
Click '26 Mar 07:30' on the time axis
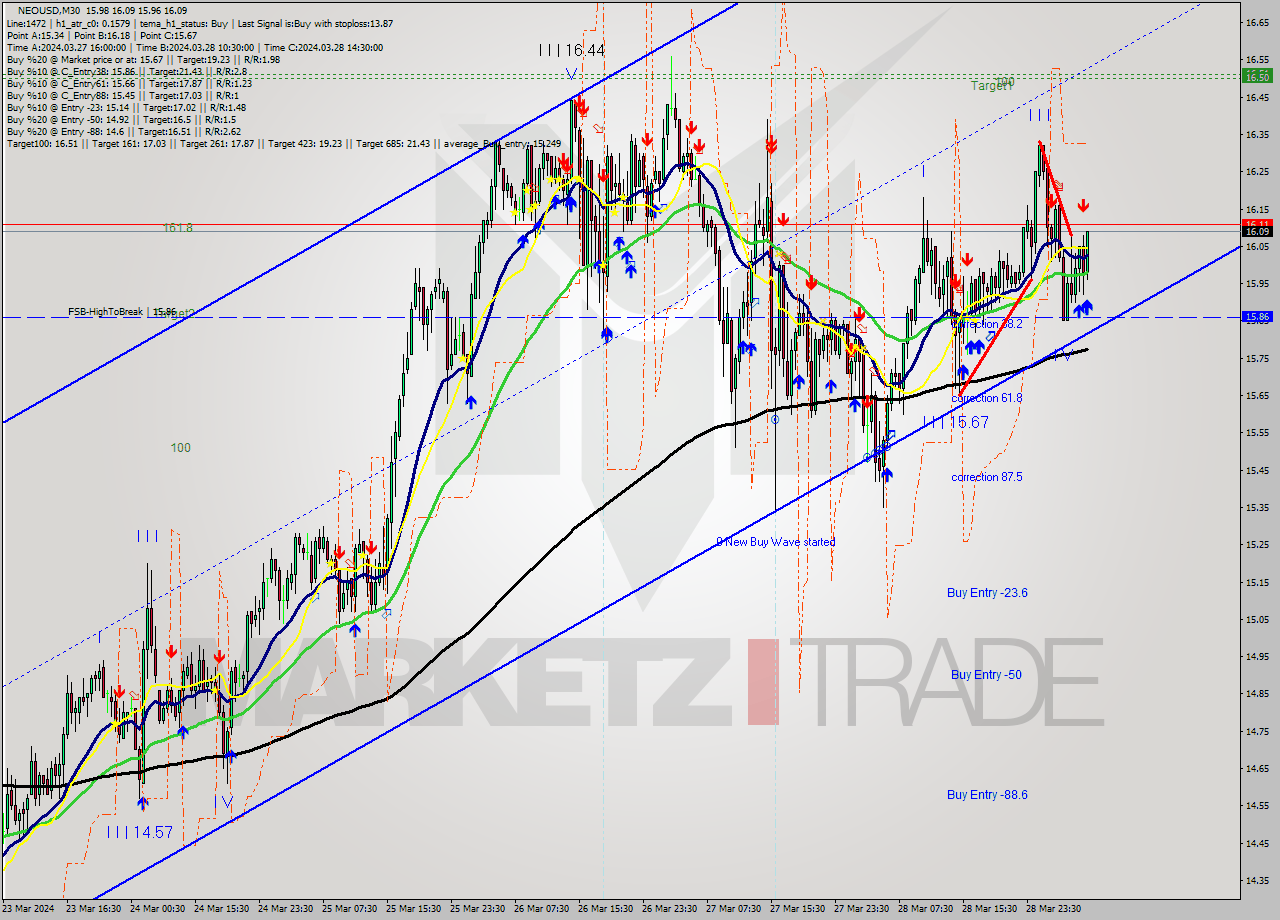[x=544, y=909]
